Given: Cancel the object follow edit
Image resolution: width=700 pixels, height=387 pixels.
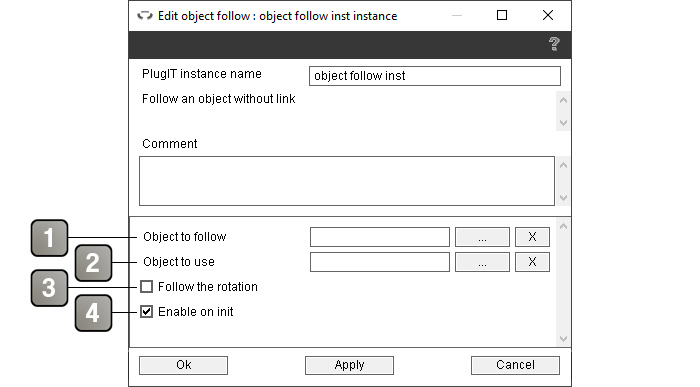Looking at the screenshot, I should click(x=515, y=365).
